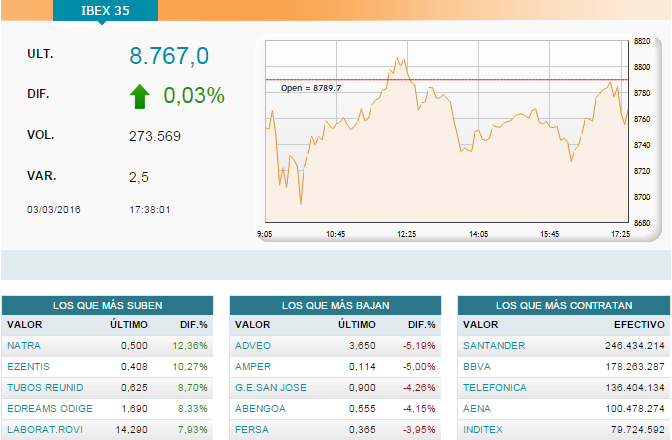Open ADVEO stock link

click(253, 345)
